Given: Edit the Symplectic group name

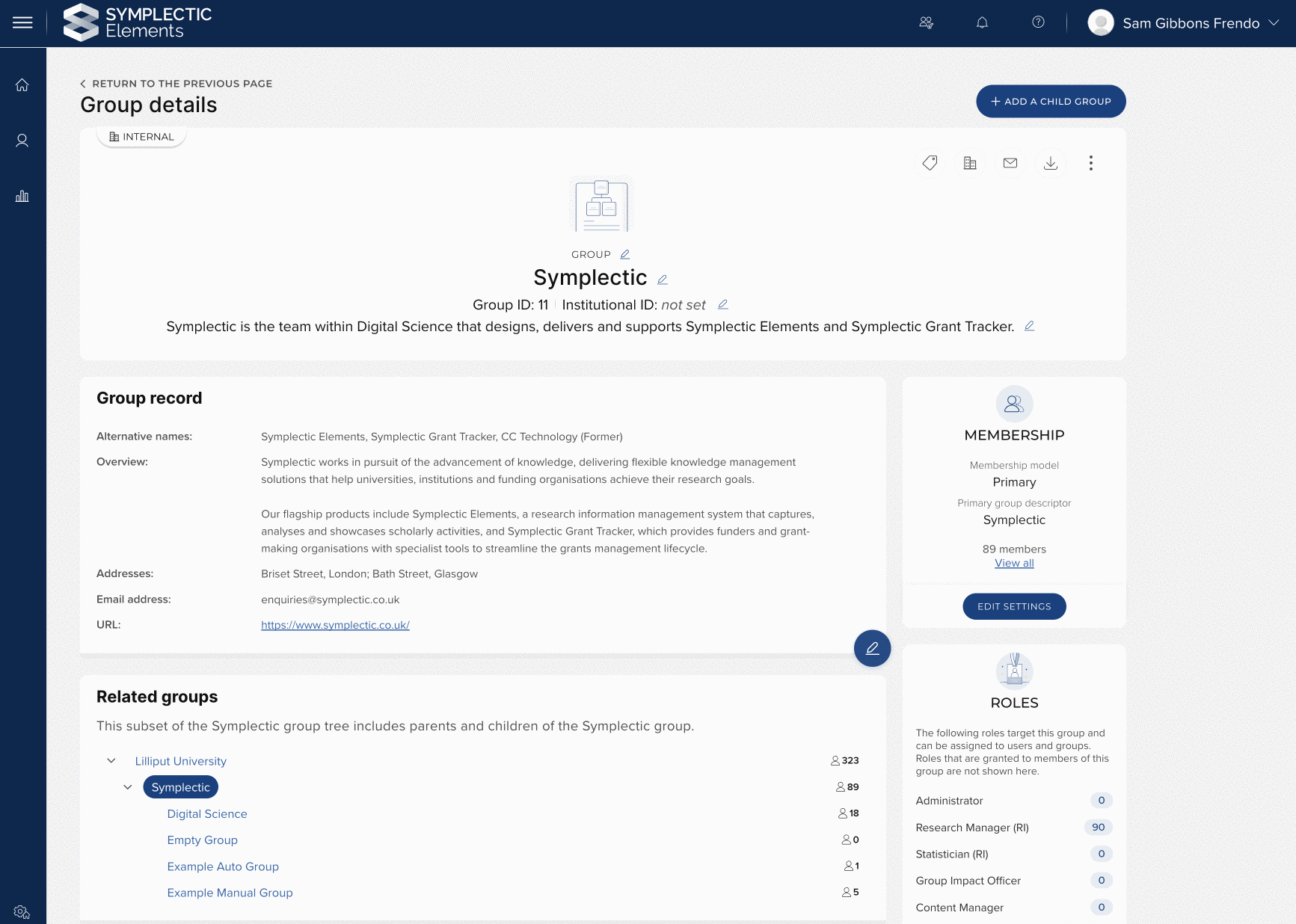Looking at the screenshot, I should [662, 280].
